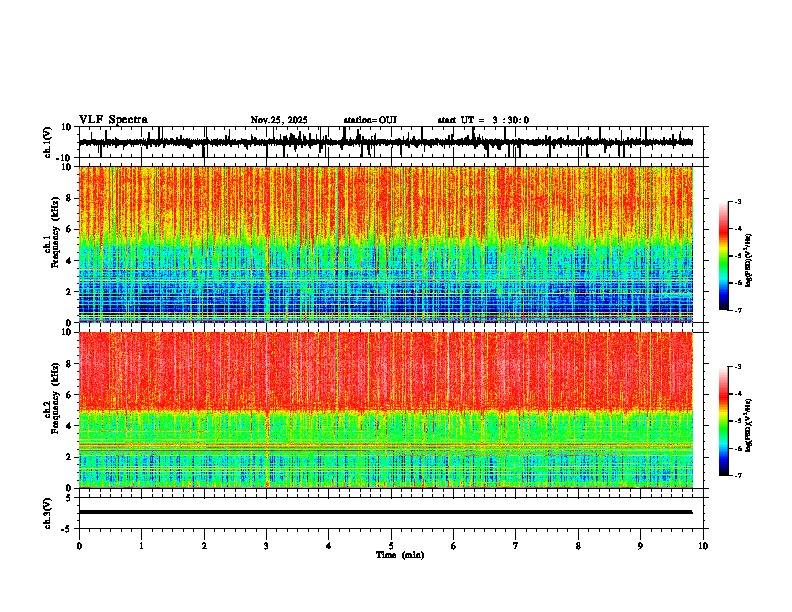Click time axis tick label '6'
792x612 pixels.
pyautogui.click(x=453, y=546)
